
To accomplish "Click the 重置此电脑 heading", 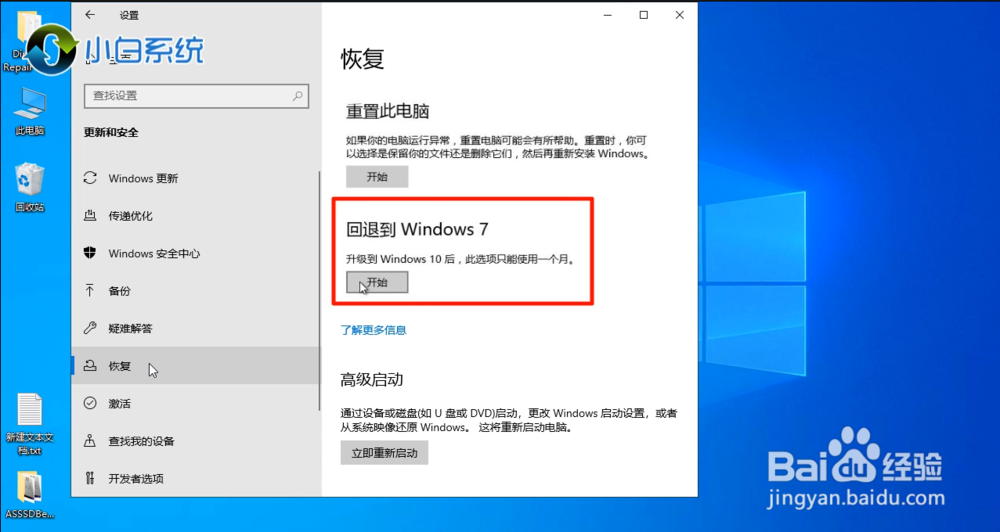I will point(388,112).
